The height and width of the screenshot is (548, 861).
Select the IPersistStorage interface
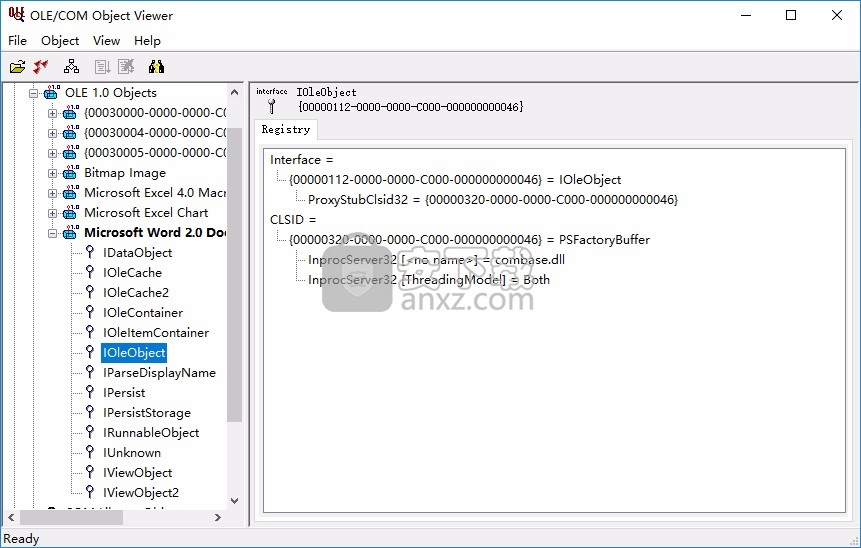(x=147, y=412)
